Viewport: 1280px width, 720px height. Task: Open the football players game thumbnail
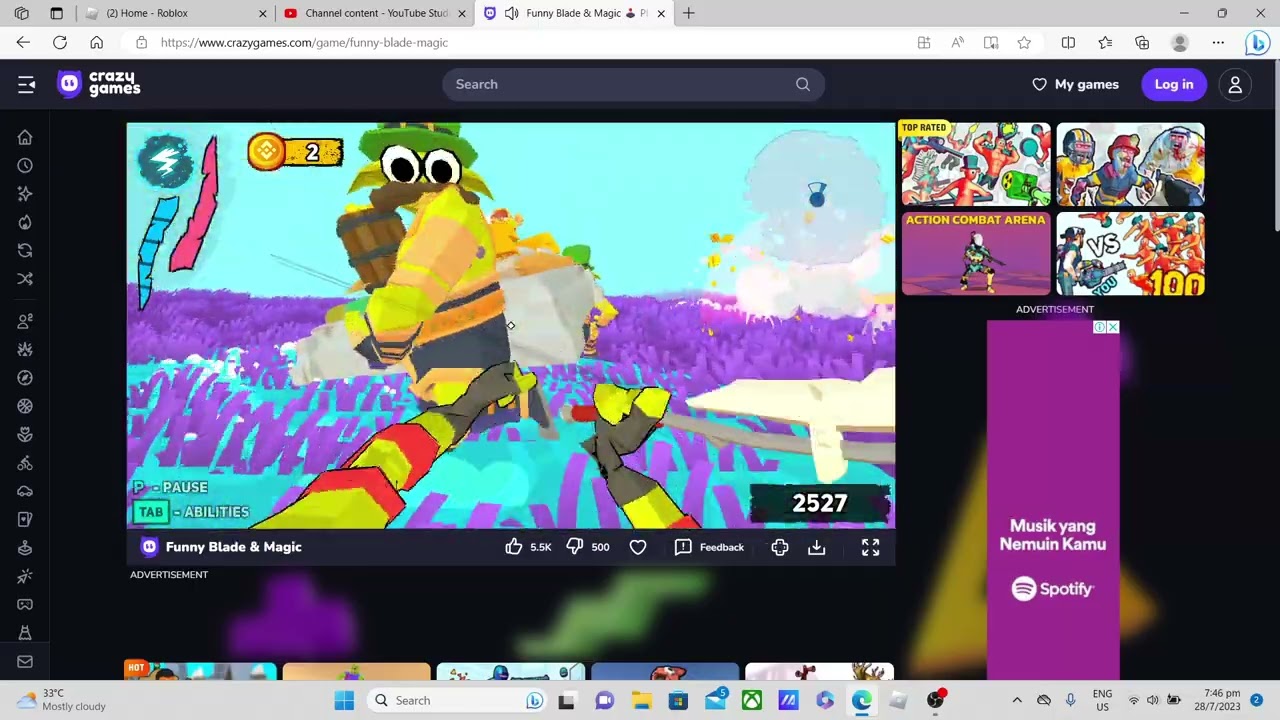1130,164
